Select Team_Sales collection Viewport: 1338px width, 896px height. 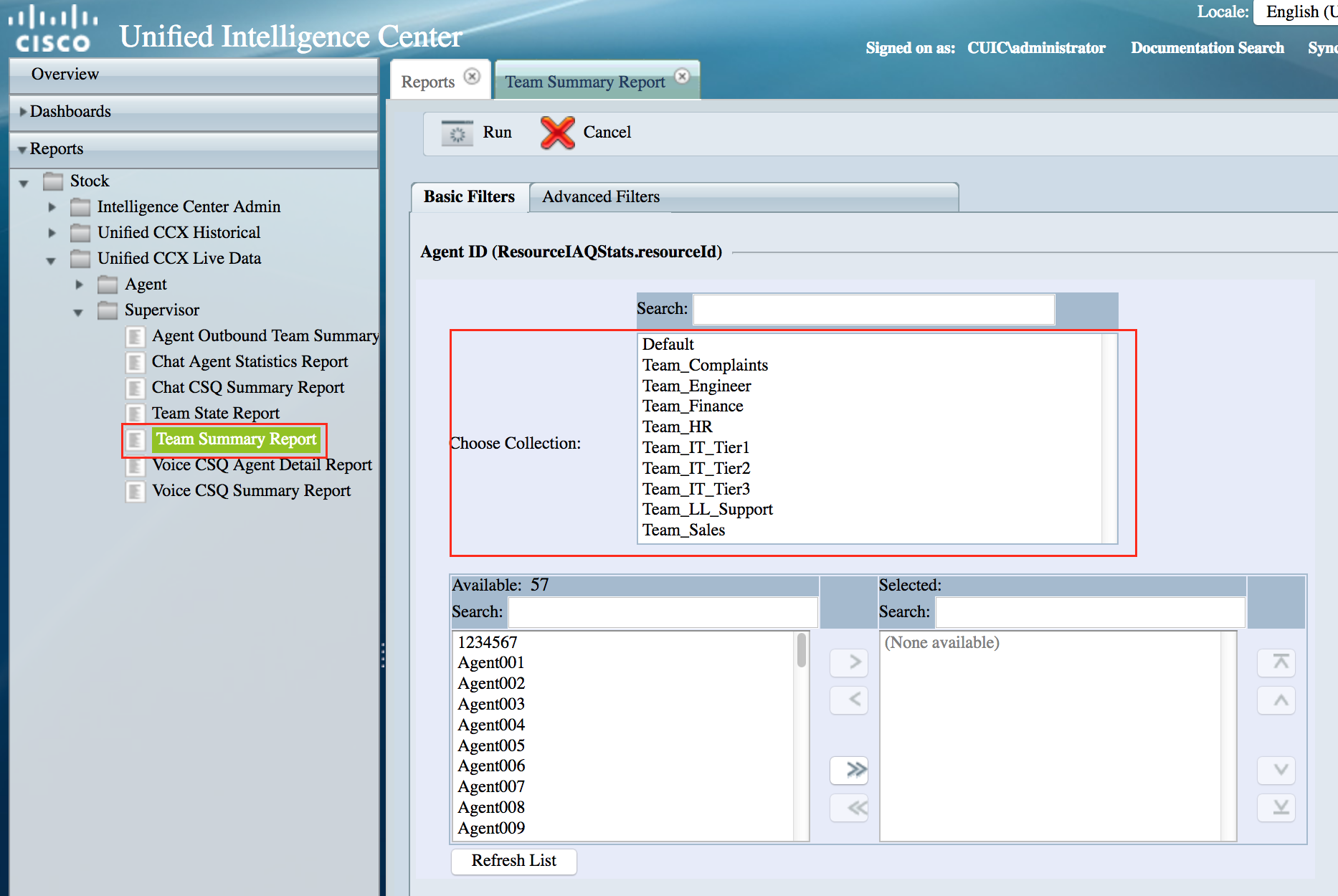point(683,530)
